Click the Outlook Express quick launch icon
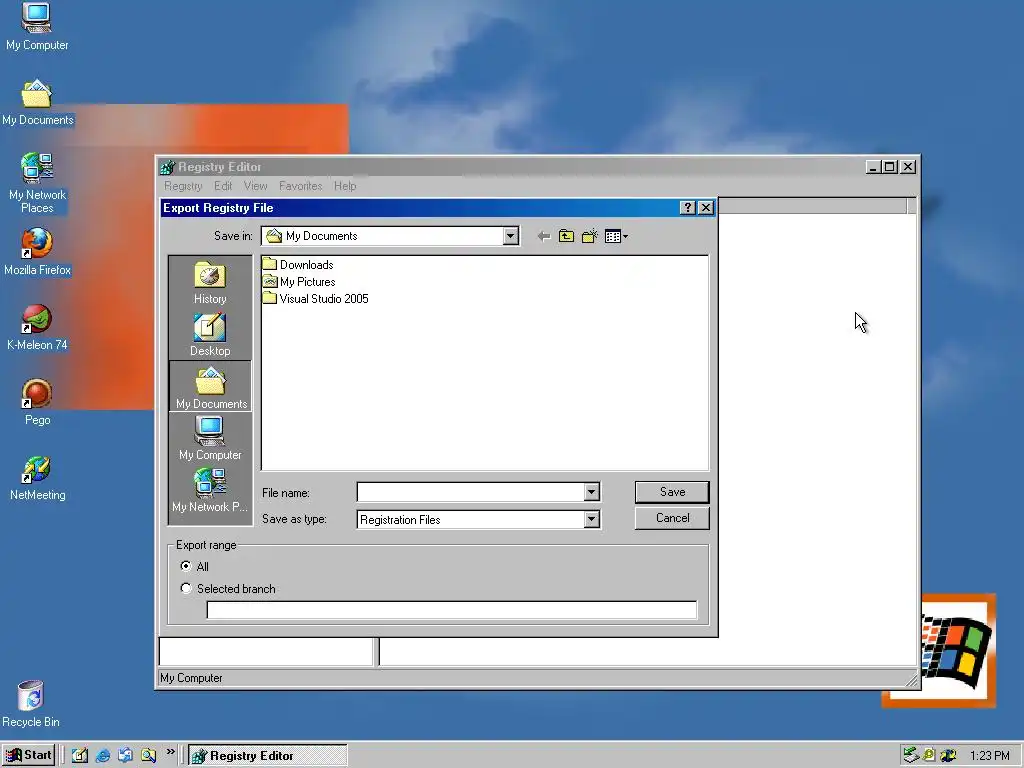This screenshot has height=768, width=1024. [x=125, y=756]
